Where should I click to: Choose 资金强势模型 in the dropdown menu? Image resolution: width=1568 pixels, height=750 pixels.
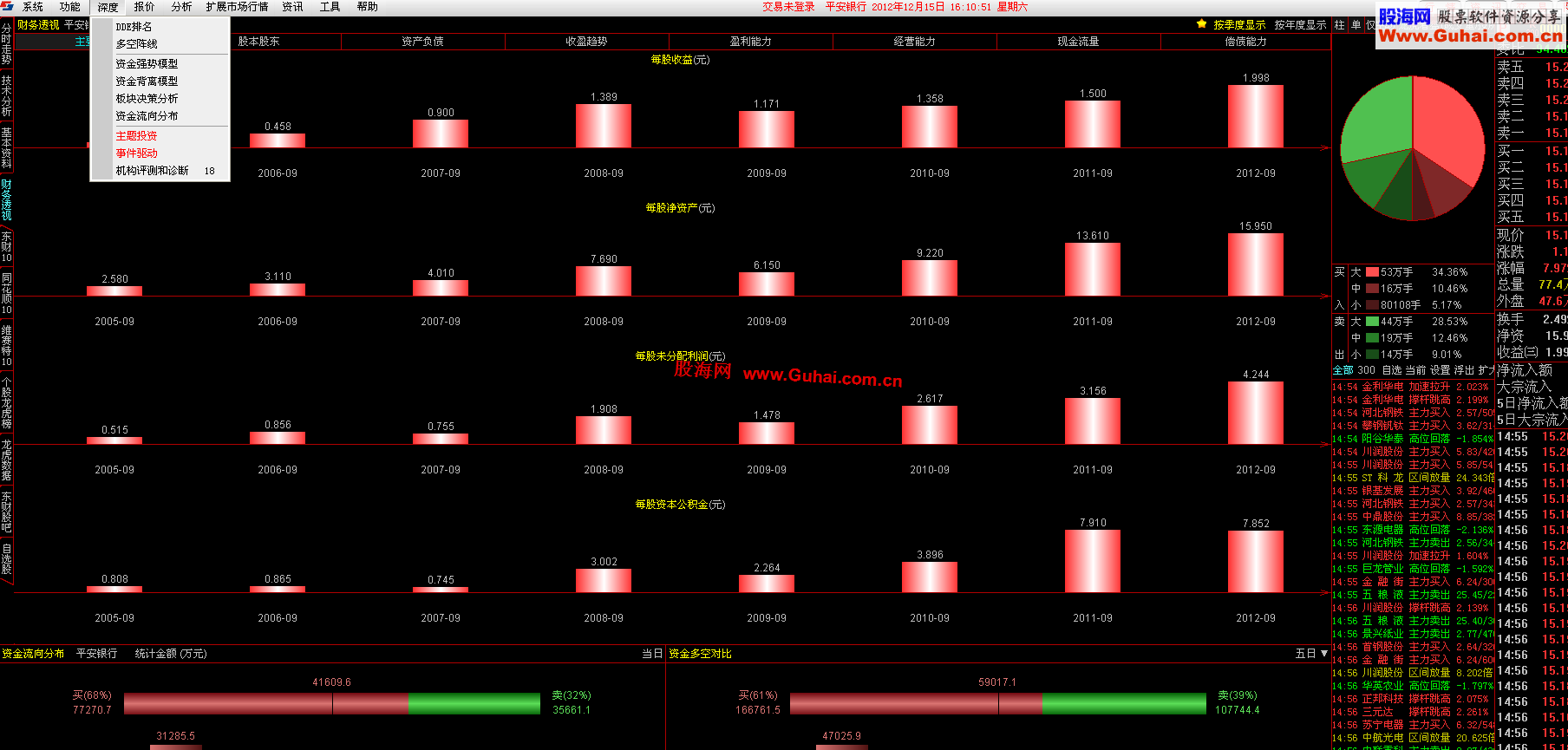pos(160,64)
